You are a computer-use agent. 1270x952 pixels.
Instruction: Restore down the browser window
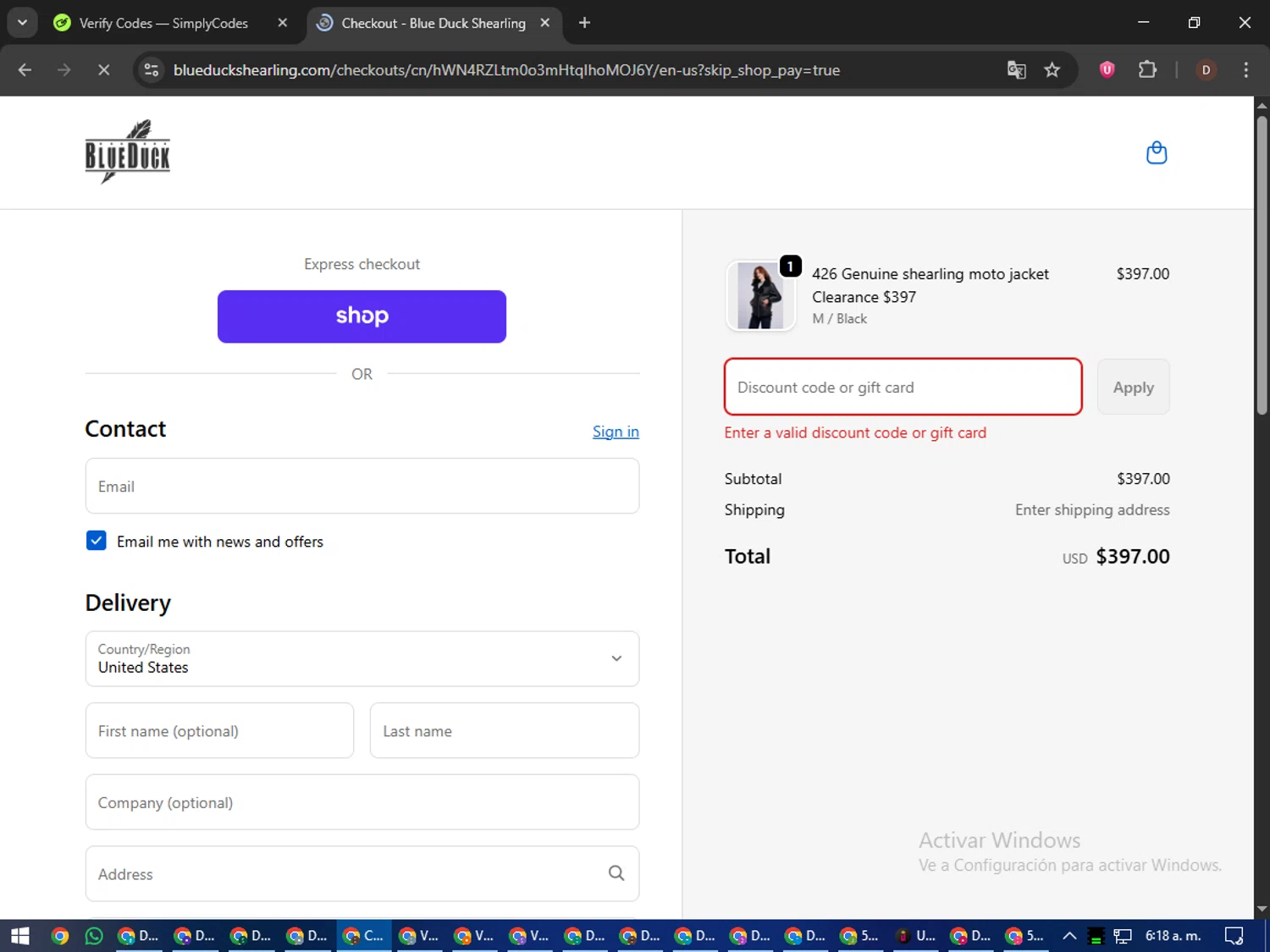1194,23
